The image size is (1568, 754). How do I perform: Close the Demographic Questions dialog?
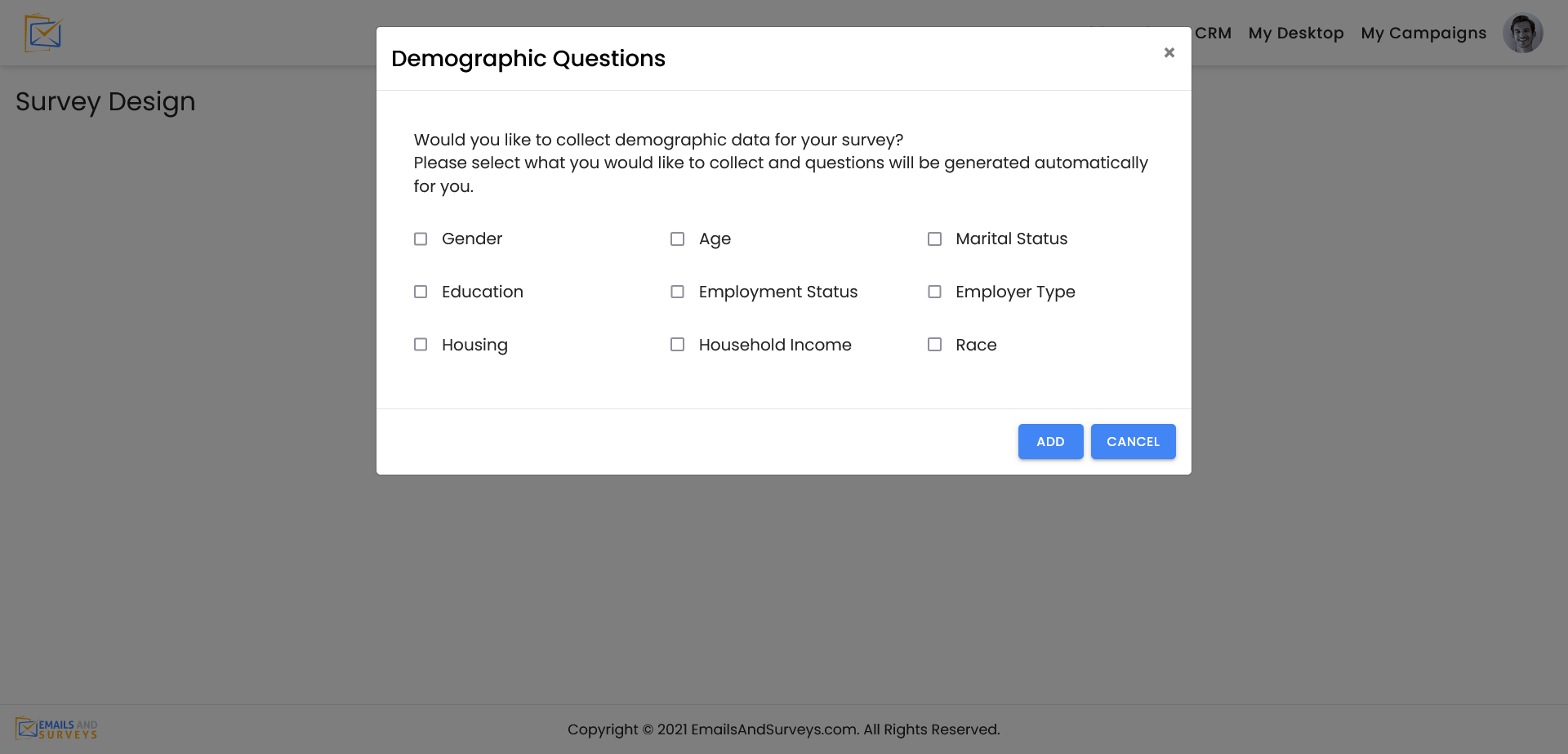(x=1169, y=52)
